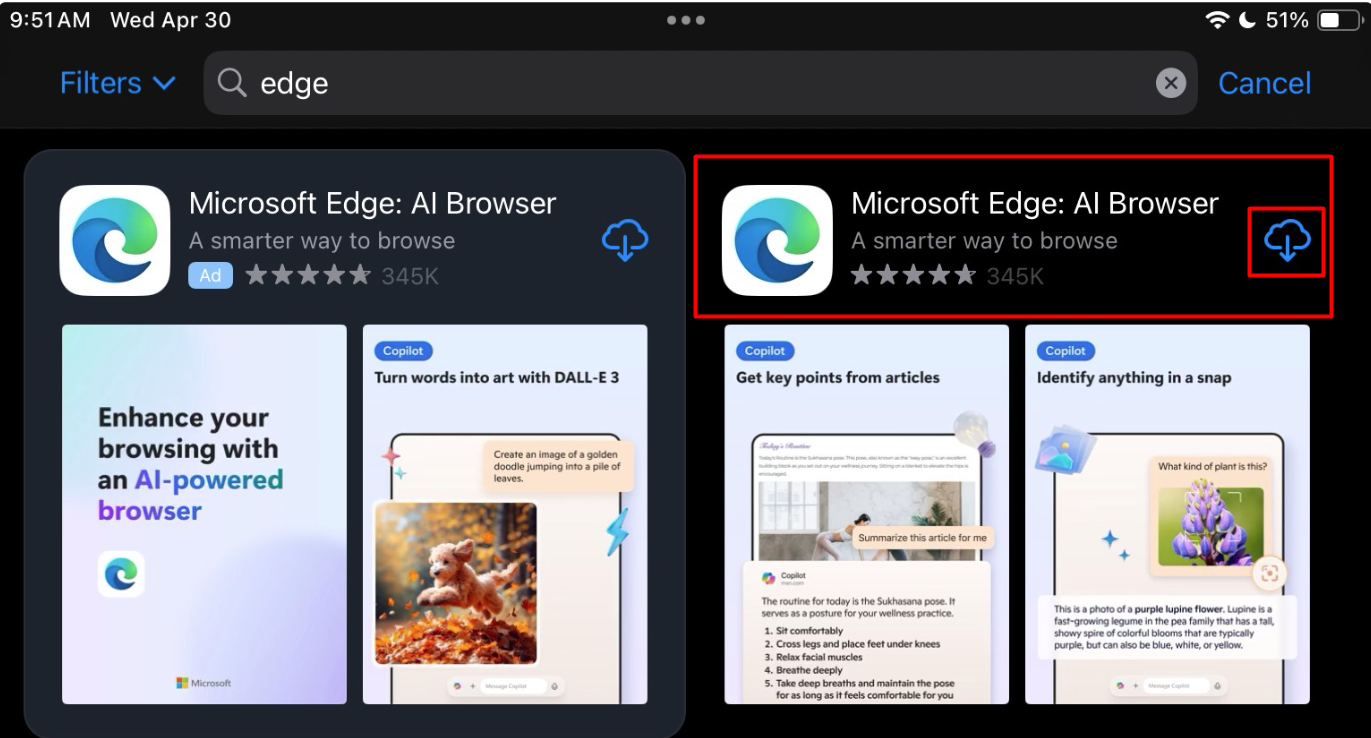
Task: Tap the magnifying glass search icon
Action: click(232, 83)
